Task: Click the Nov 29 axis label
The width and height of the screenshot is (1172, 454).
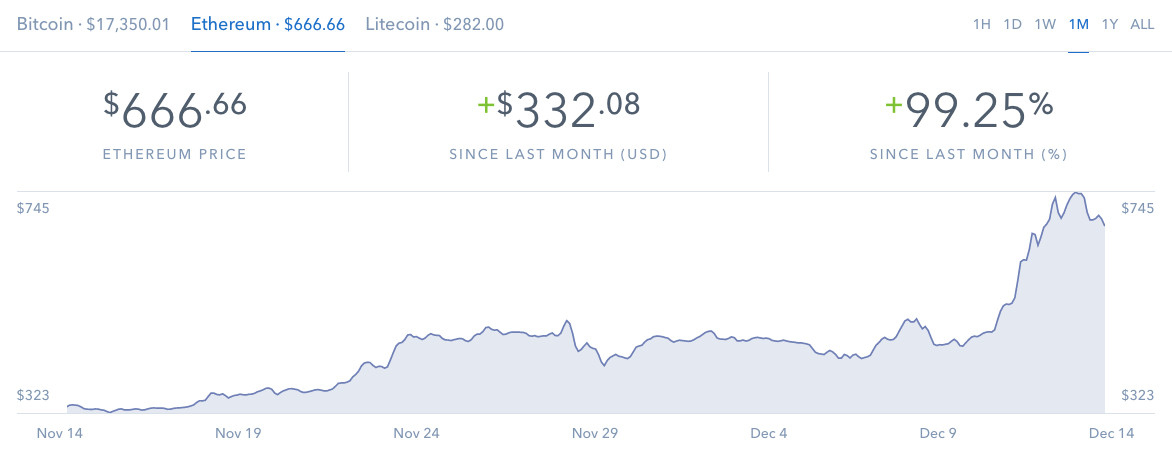Action: tap(596, 434)
